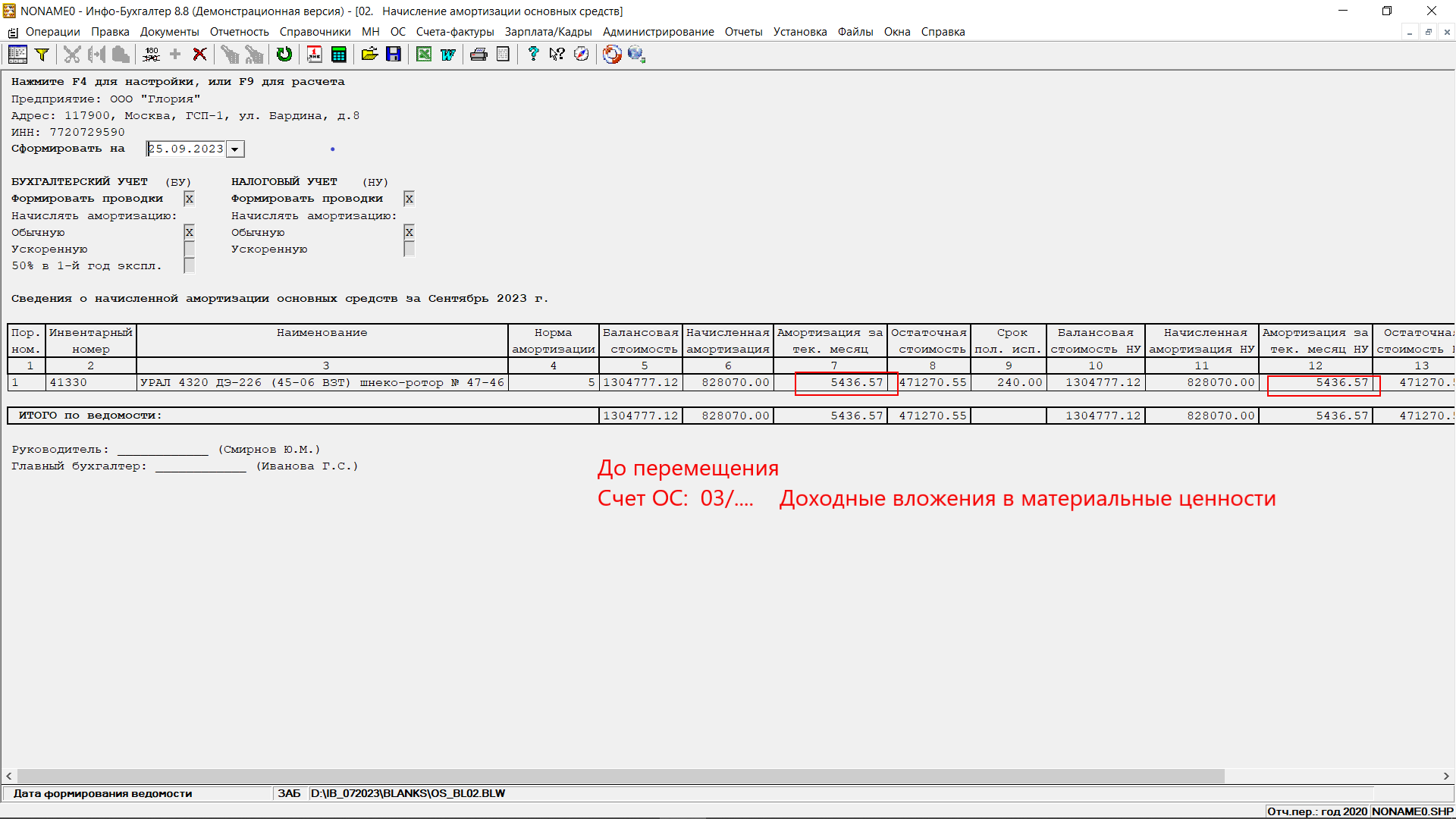The height and width of the screenshot is (819, 1456).
Task: Click the greyed paste icon
Action: [121, 54]
